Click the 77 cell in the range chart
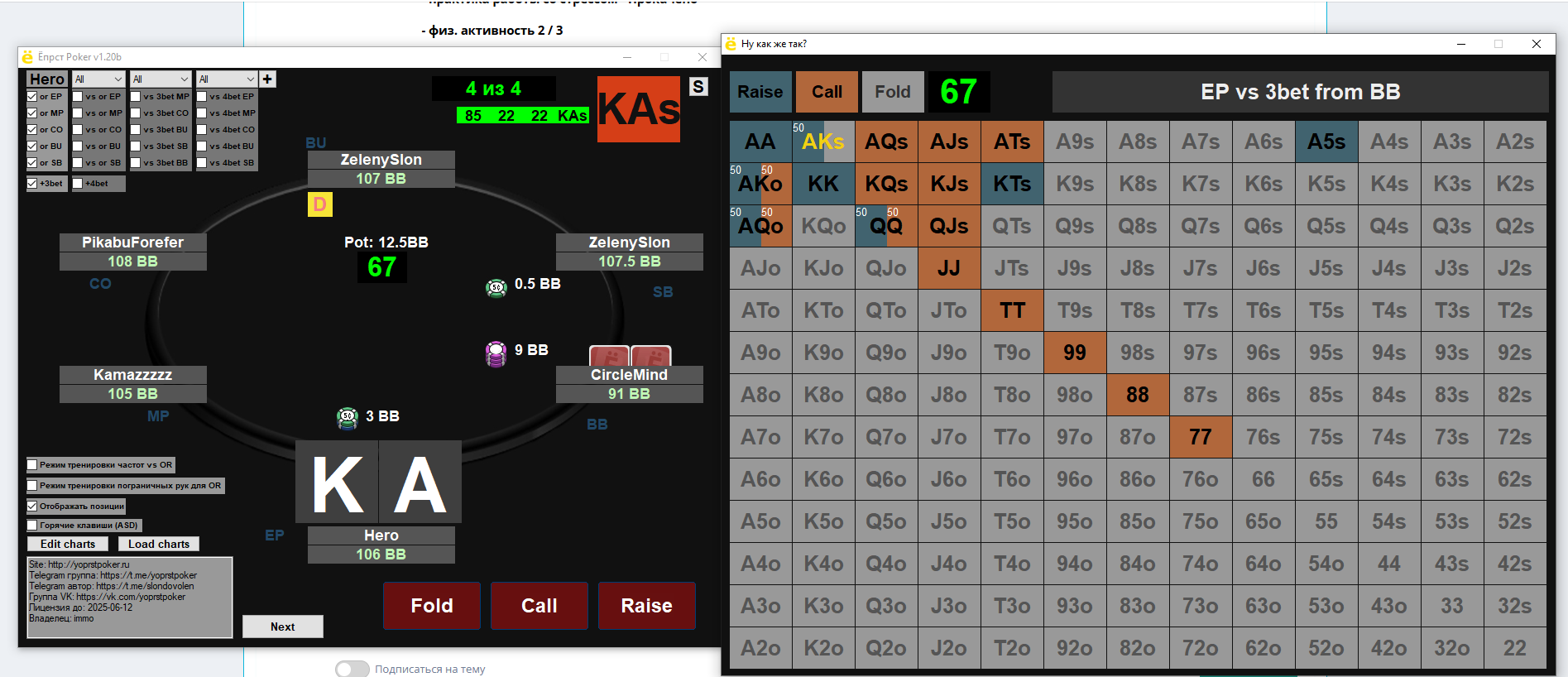The image size is (1568, 677). [x=1201, y=437]
